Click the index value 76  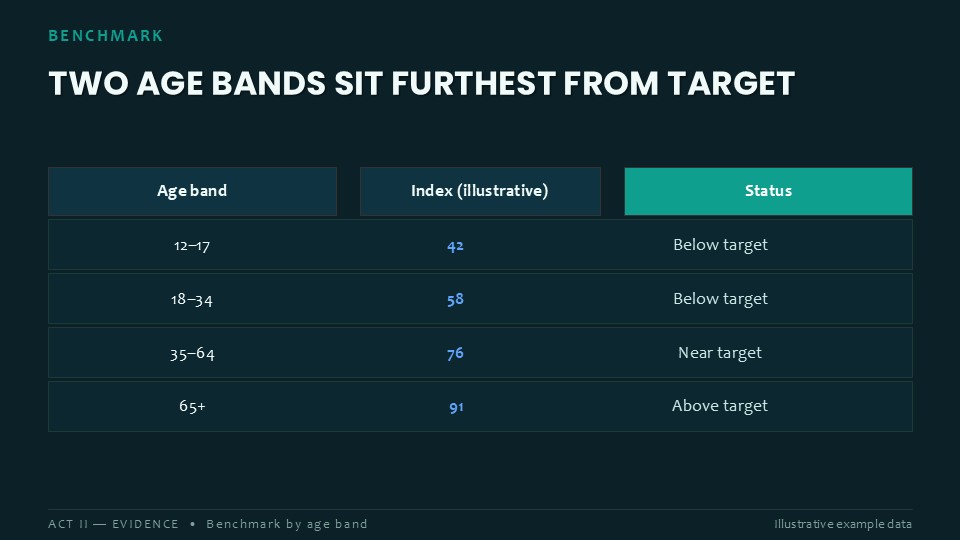tap(456, 353)
